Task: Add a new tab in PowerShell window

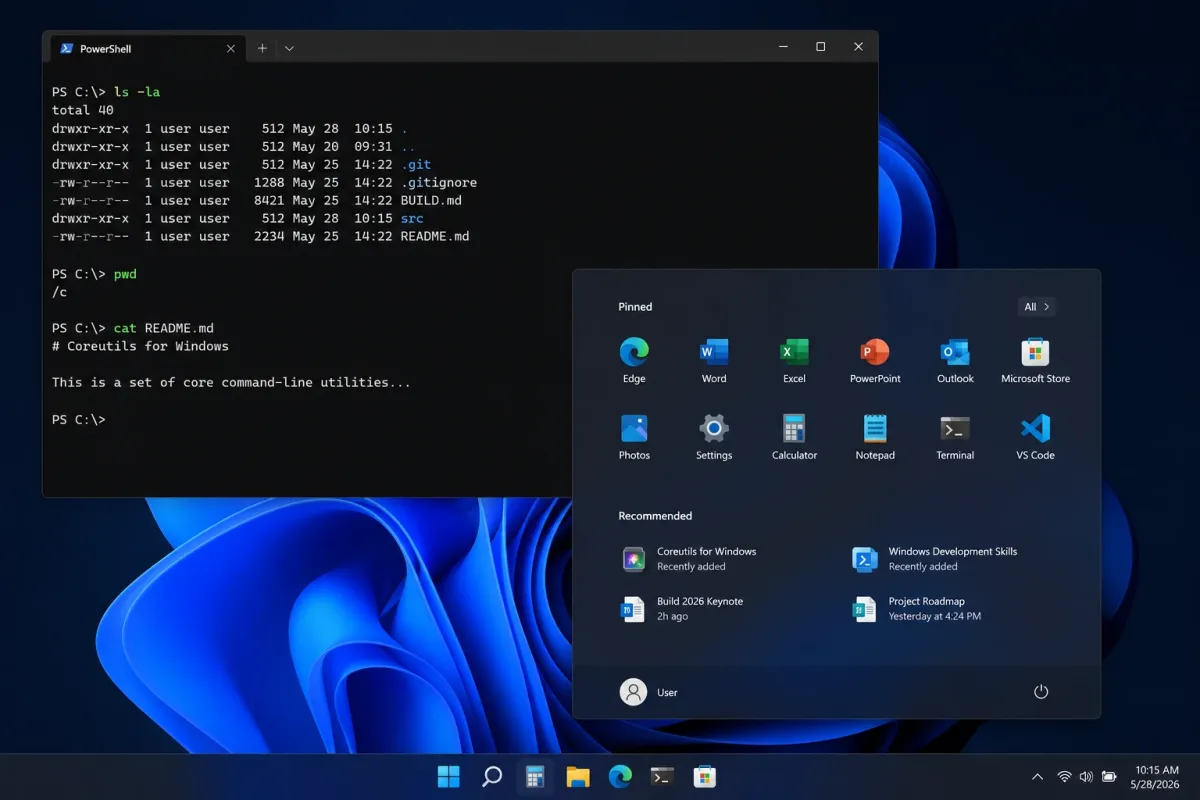Action: (x=262, y=48)
